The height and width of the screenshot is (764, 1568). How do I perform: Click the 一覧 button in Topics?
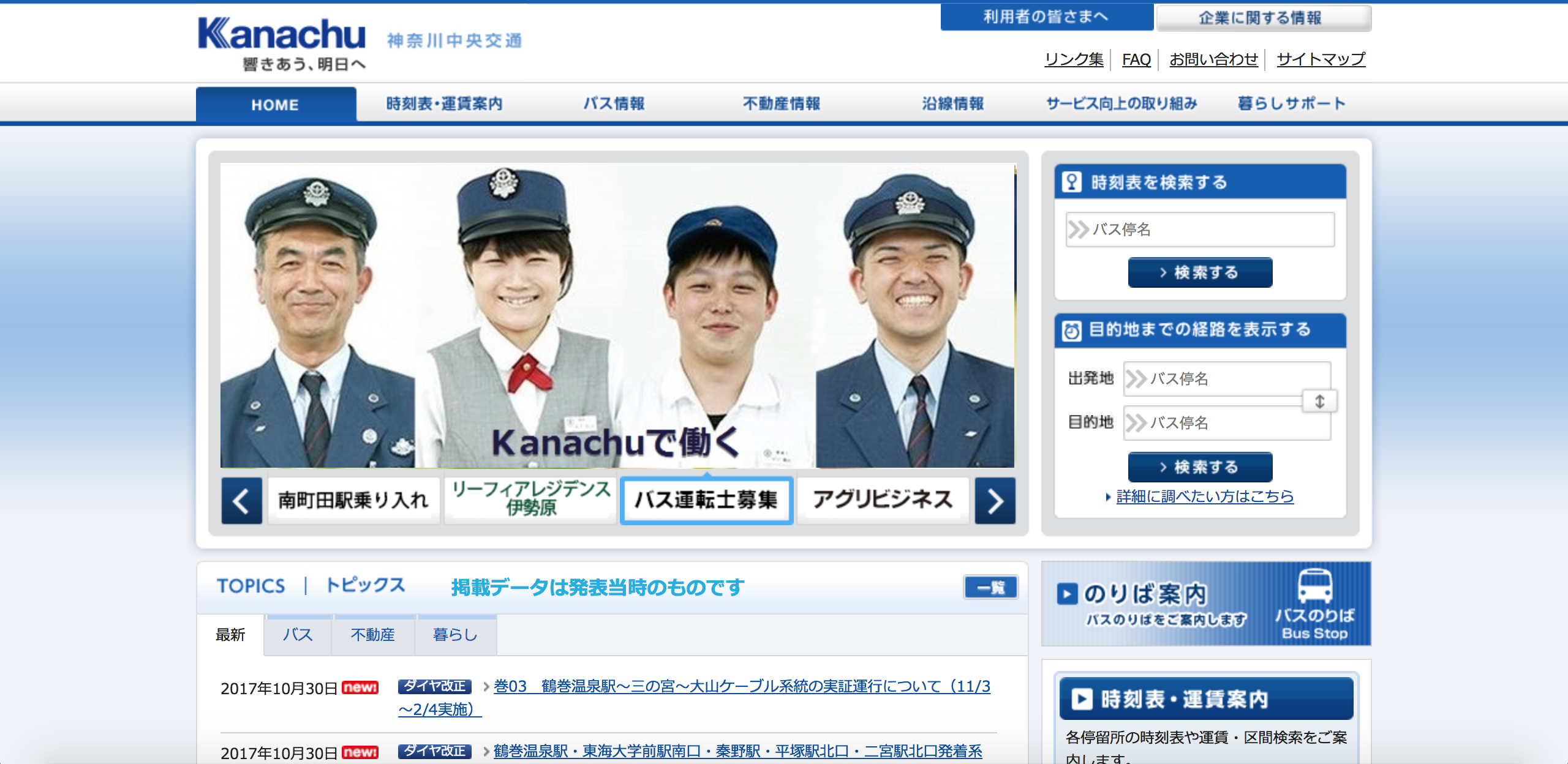pos(990,588)
